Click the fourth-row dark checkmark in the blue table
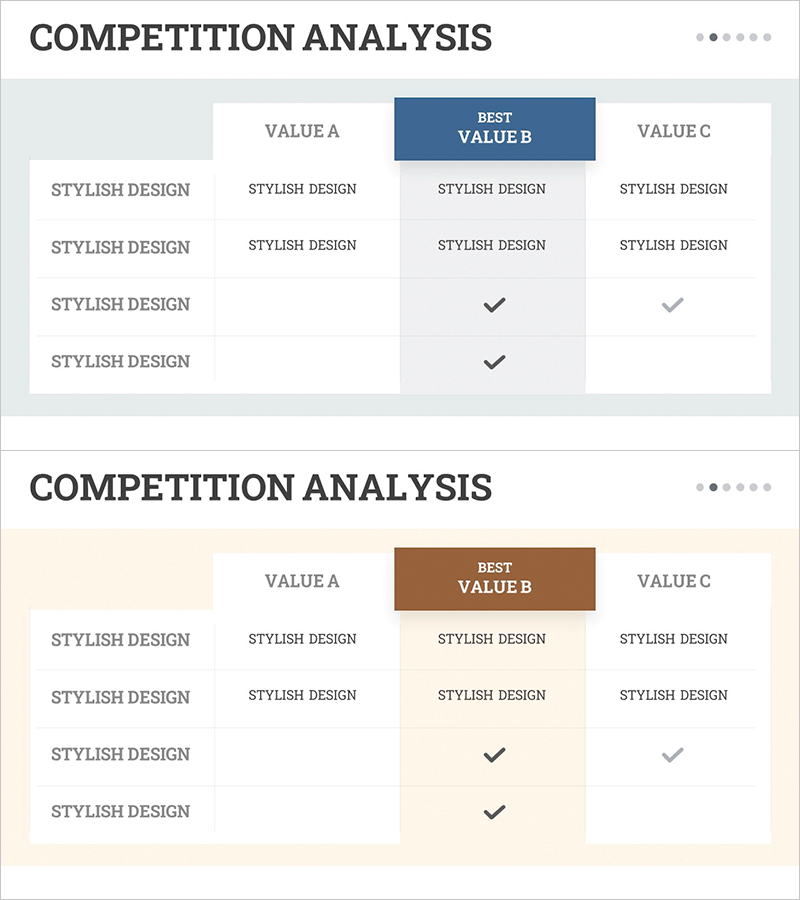The image size is (800, 900). pos(494,362)
